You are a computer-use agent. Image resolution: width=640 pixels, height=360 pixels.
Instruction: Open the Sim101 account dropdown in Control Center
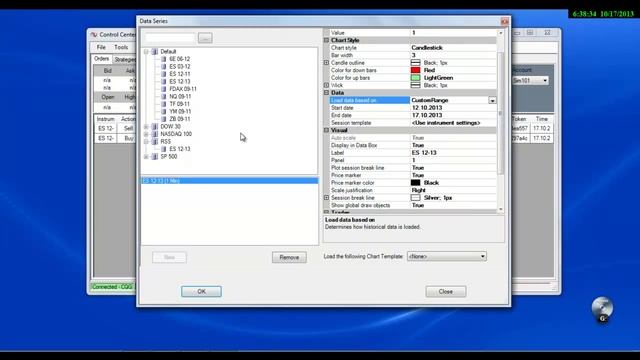[545, 80]
